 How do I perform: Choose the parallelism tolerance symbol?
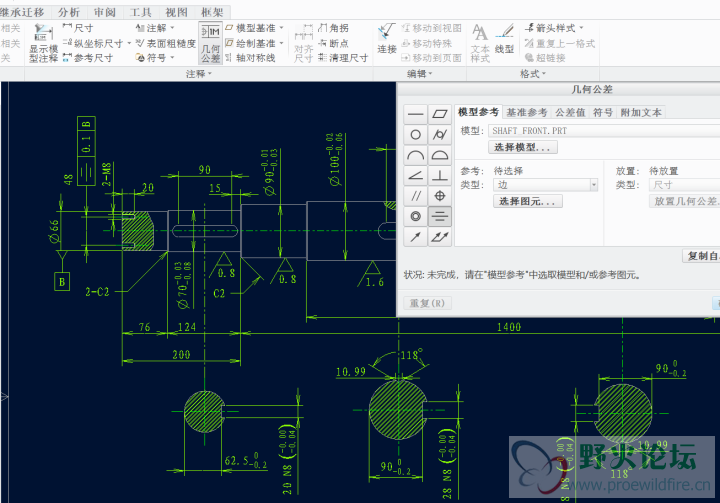pyautogui.click(x=416, y=196)
